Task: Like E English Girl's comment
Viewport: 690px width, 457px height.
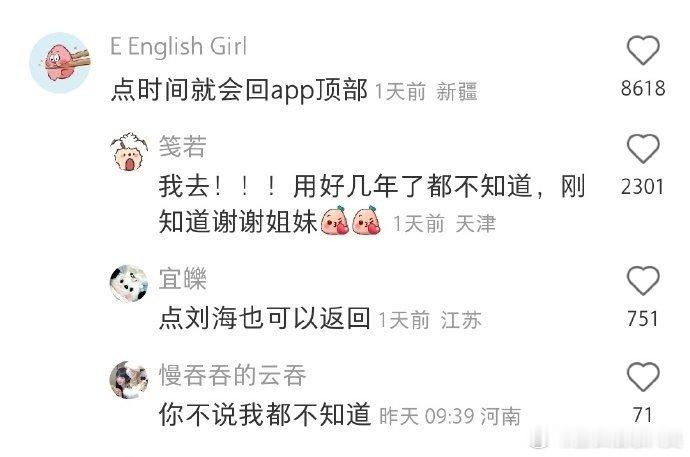Action: pos(643,51)
